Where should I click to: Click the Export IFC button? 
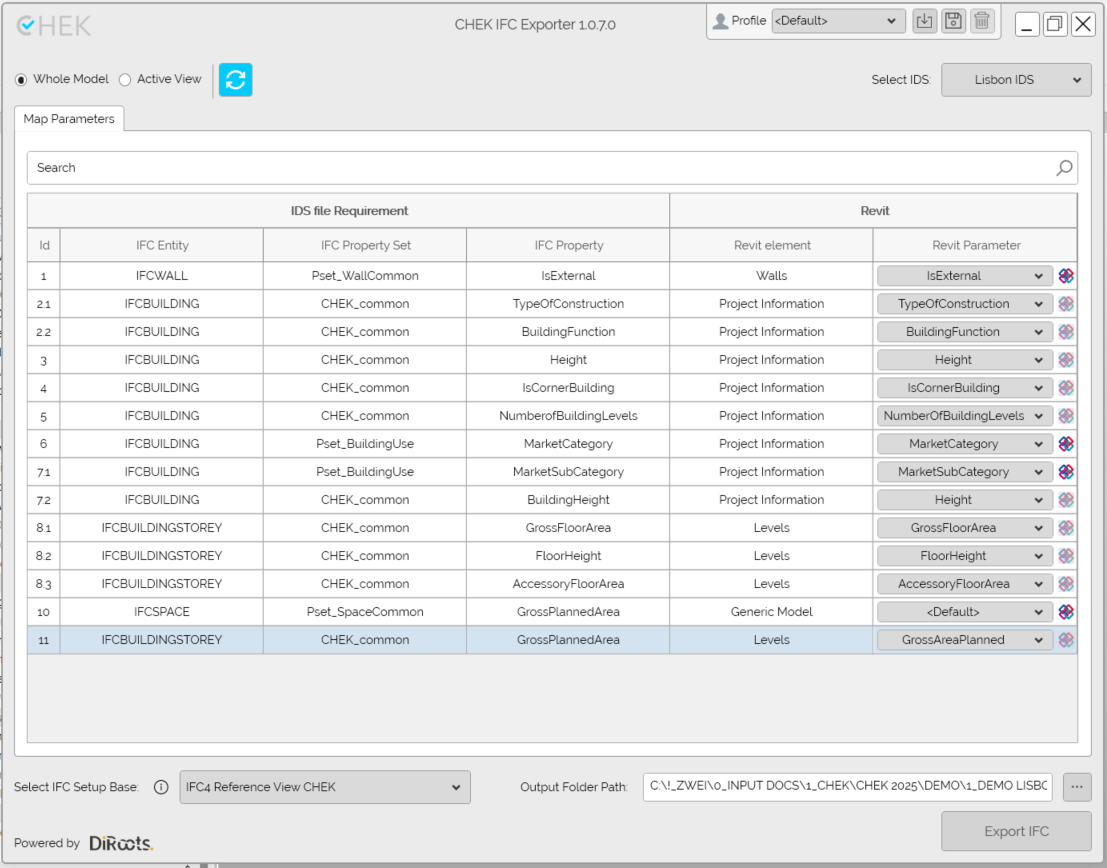click(1016, 831)
